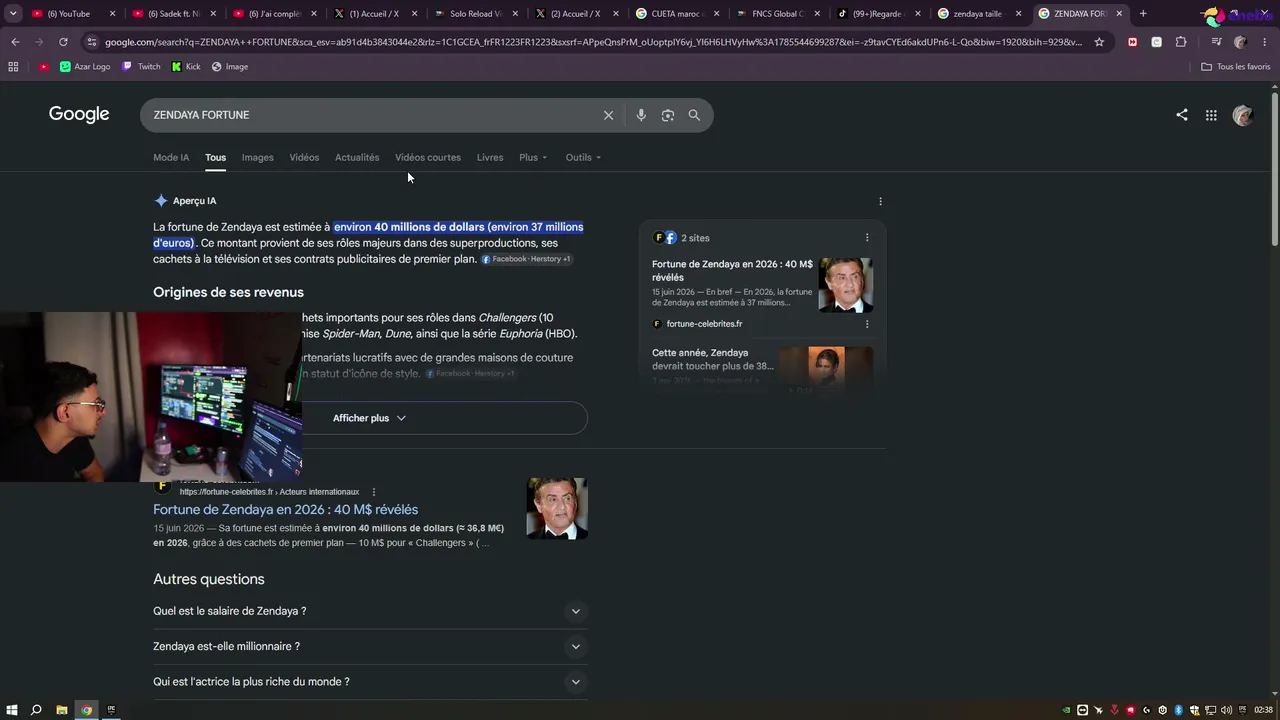Image resolution: width=1280 pixels, height=720 pixels.
Task: Share this search via share icon
Action: coord(1182,115)
